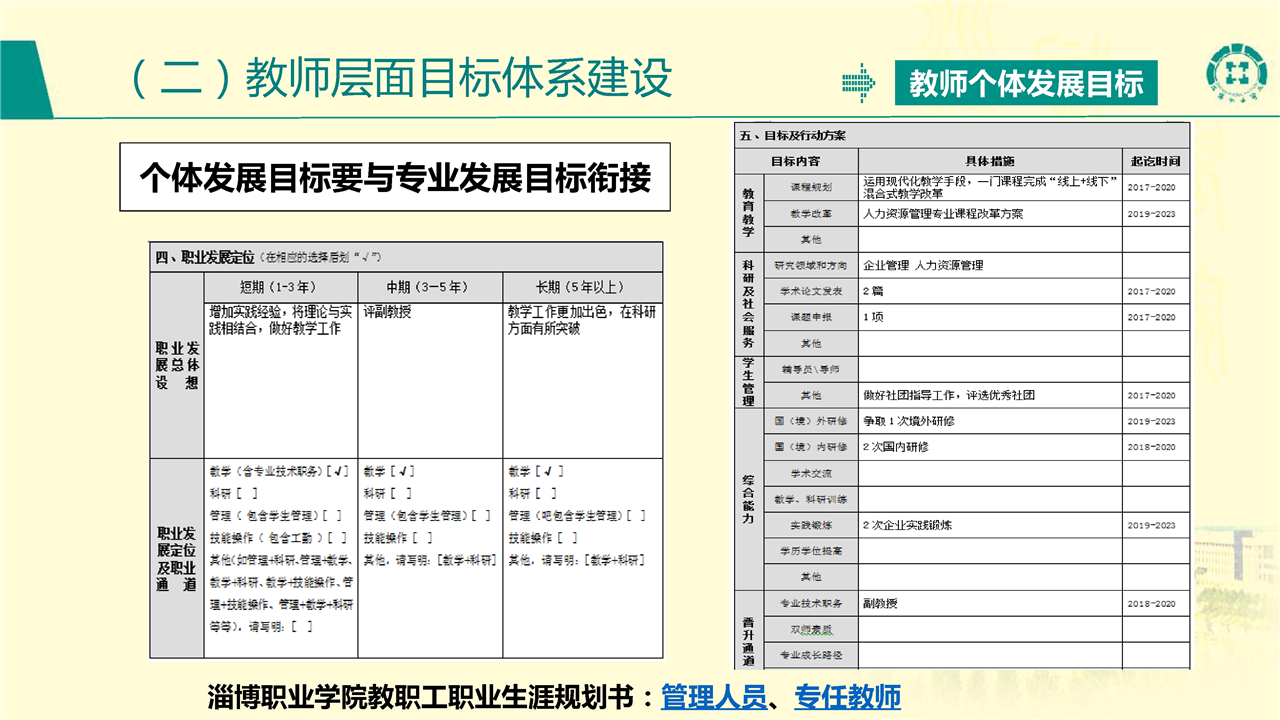The image size is (1280, 720).
Task: Click the 具体措施 column header
Action: coord(990,160)
